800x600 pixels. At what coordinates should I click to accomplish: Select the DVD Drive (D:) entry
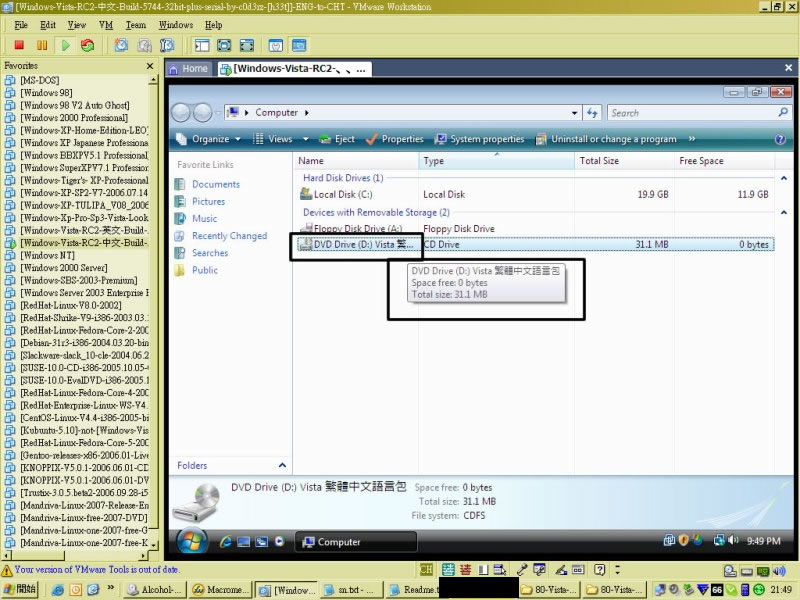coord(536,244)
